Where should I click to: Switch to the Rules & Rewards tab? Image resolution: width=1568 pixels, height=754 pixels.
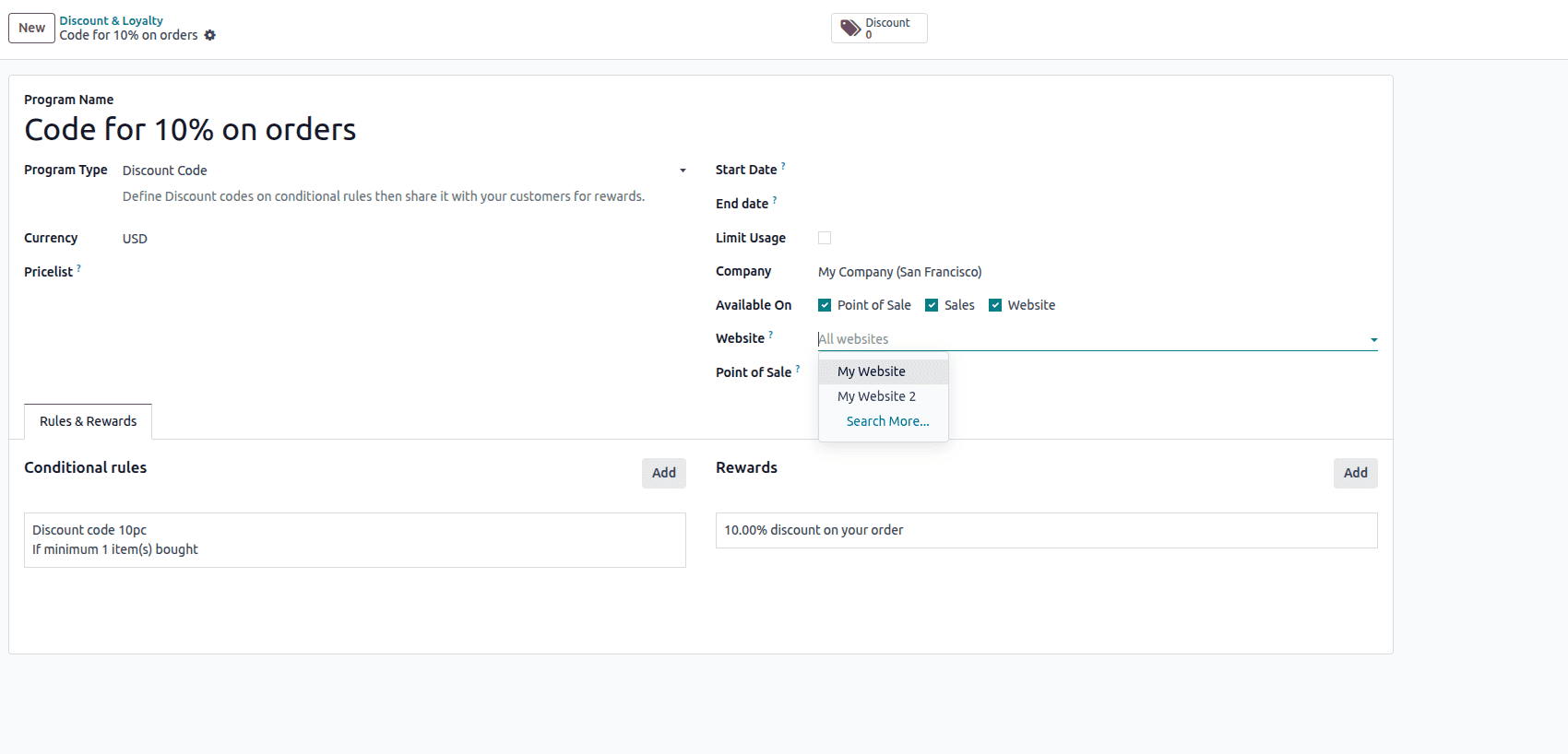(88, 421)
